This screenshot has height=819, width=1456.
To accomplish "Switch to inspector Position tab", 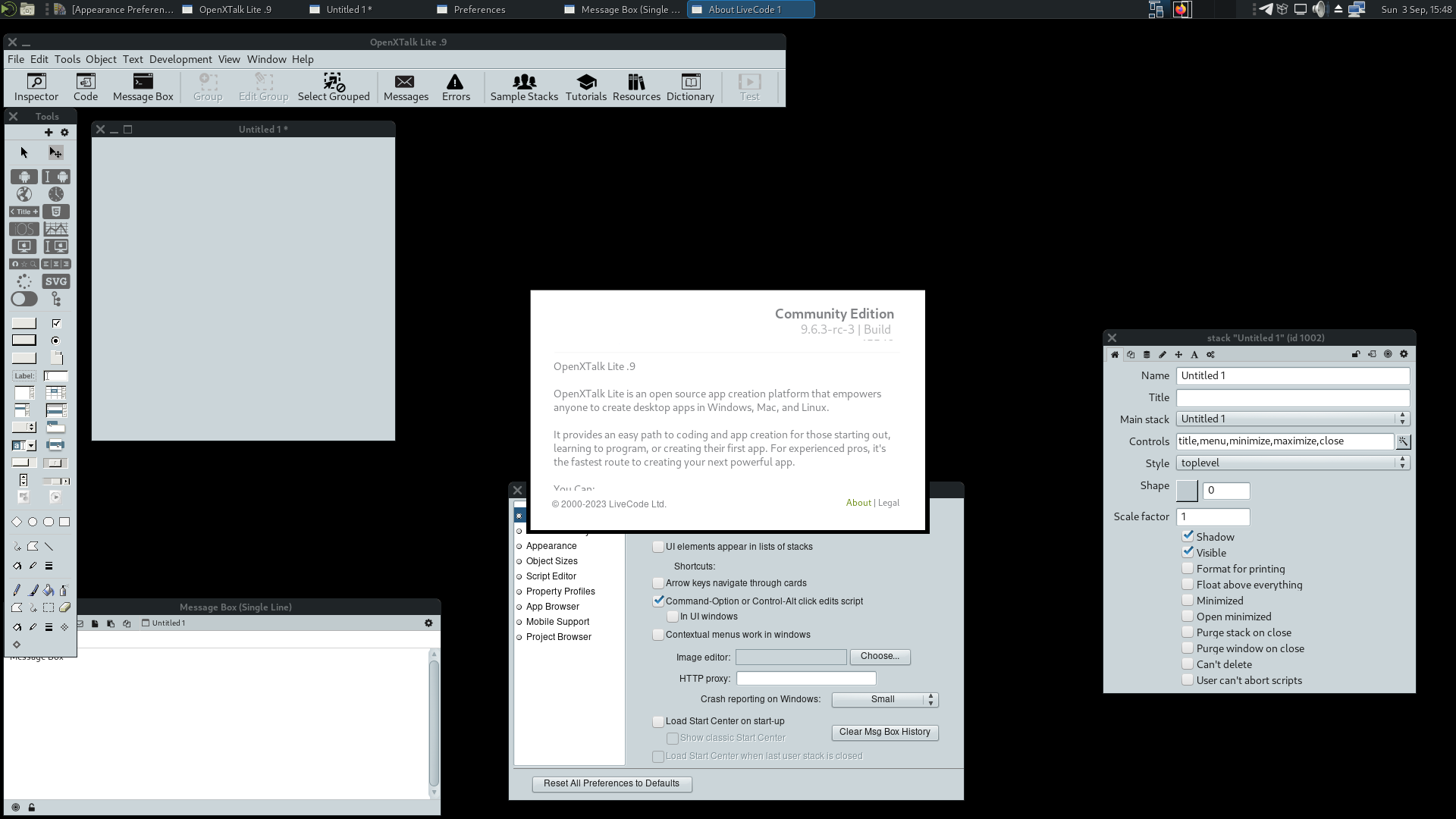I will coord(1178,354).
